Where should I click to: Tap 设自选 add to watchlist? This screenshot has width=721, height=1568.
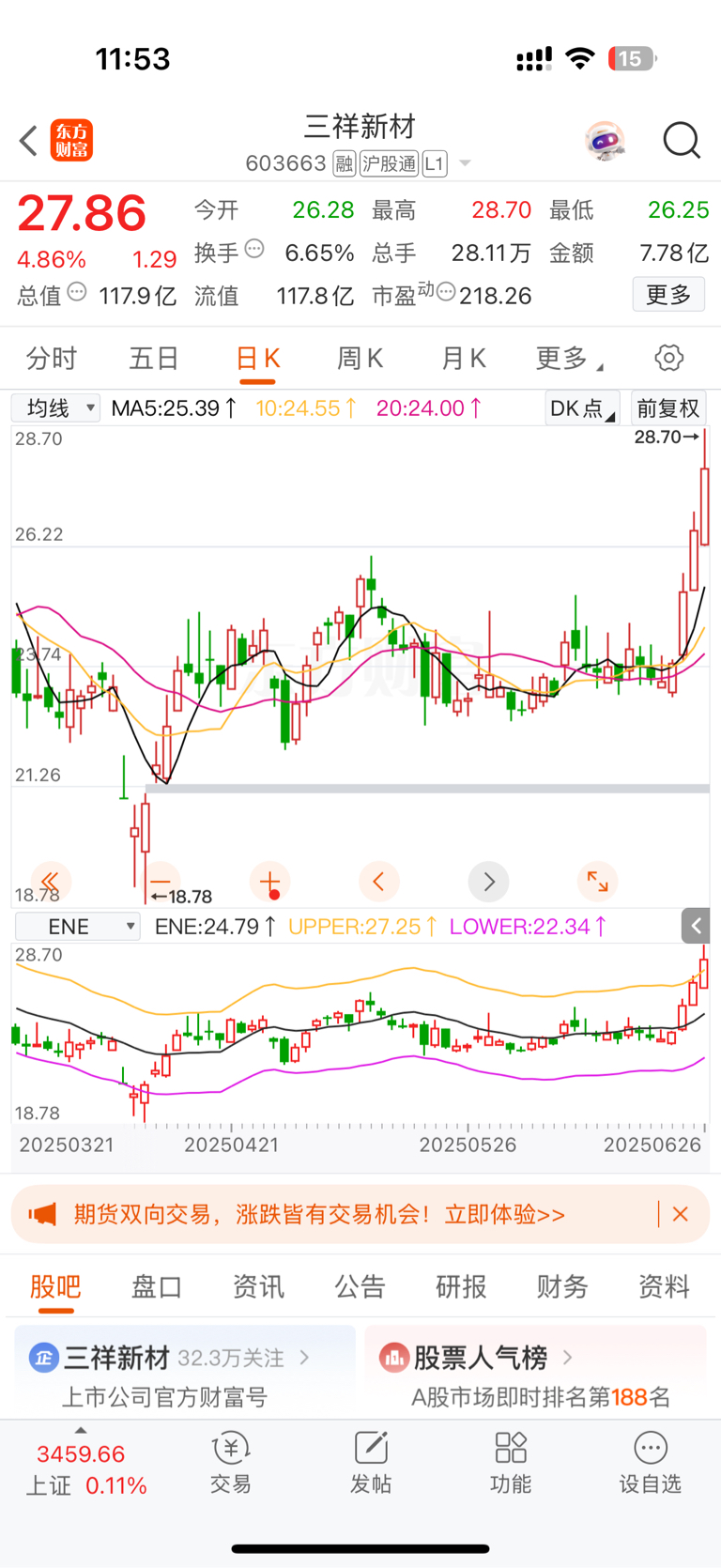(650, 1462)
